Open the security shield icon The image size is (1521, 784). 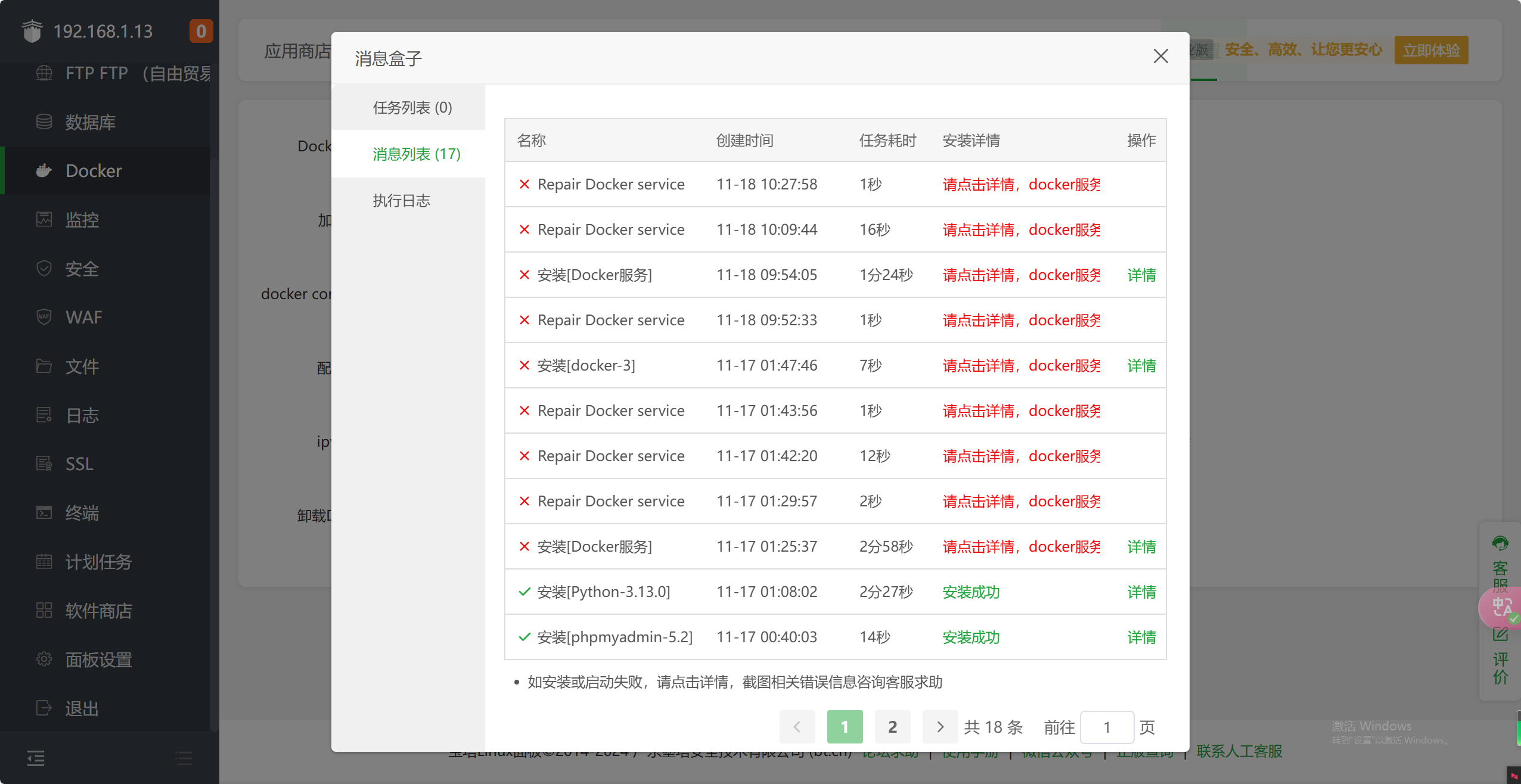(x=44, y=269)
